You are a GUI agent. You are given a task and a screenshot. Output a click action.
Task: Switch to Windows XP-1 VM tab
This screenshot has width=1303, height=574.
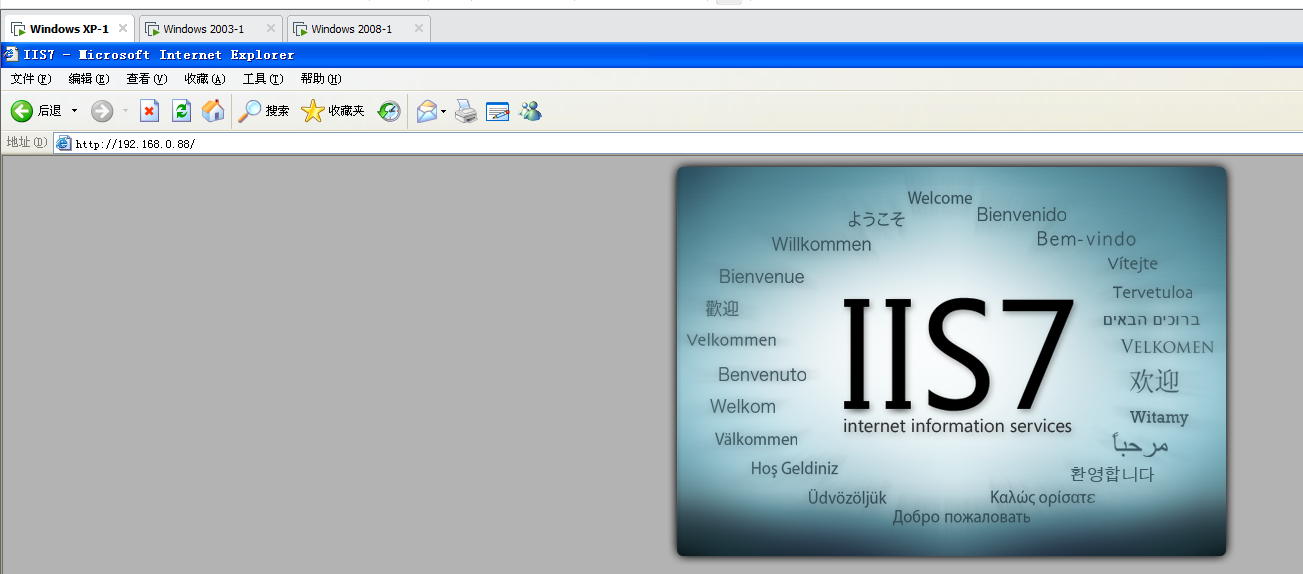click(67, 29)
